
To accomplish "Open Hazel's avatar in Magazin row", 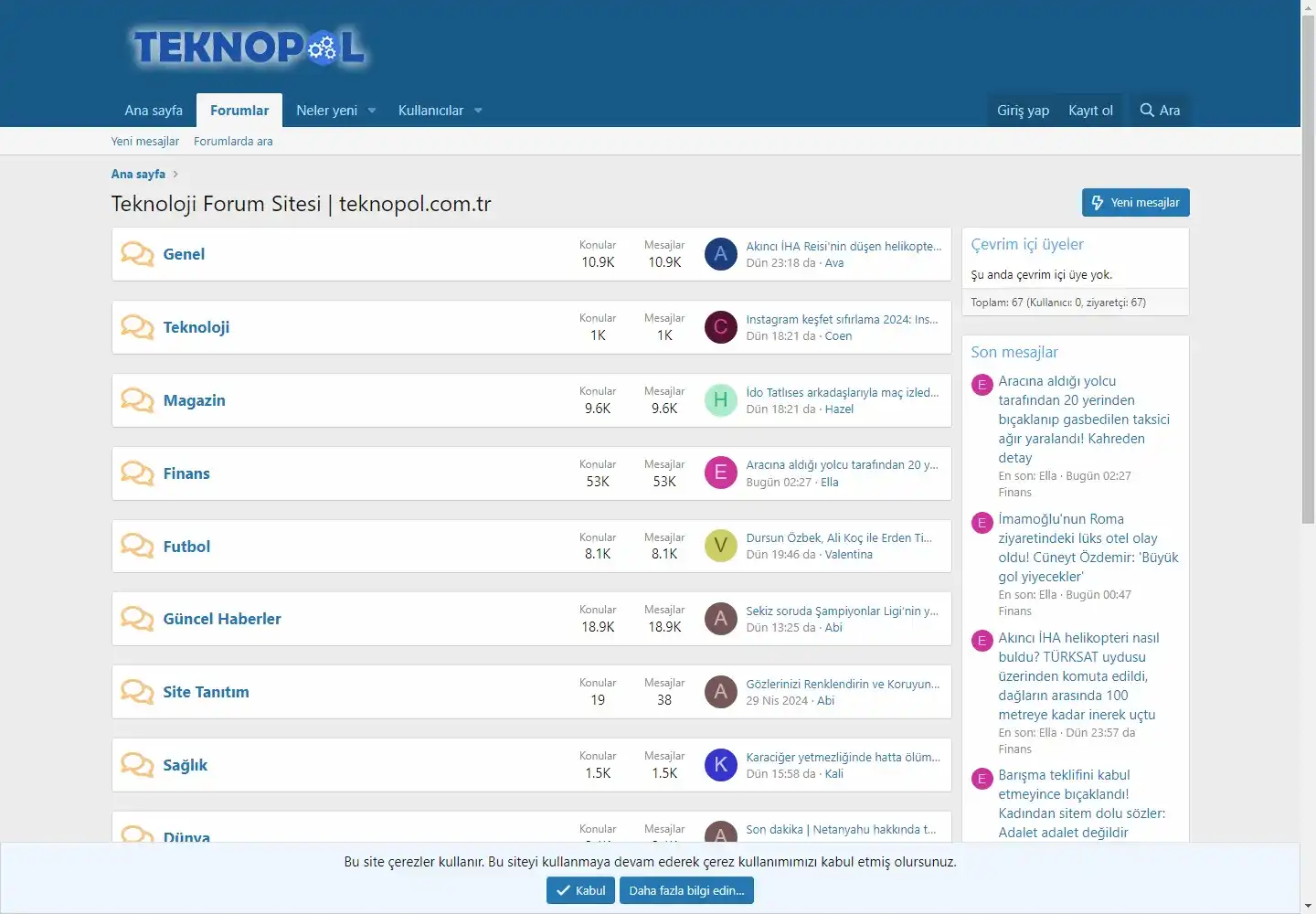I will (x=720, y=400).
